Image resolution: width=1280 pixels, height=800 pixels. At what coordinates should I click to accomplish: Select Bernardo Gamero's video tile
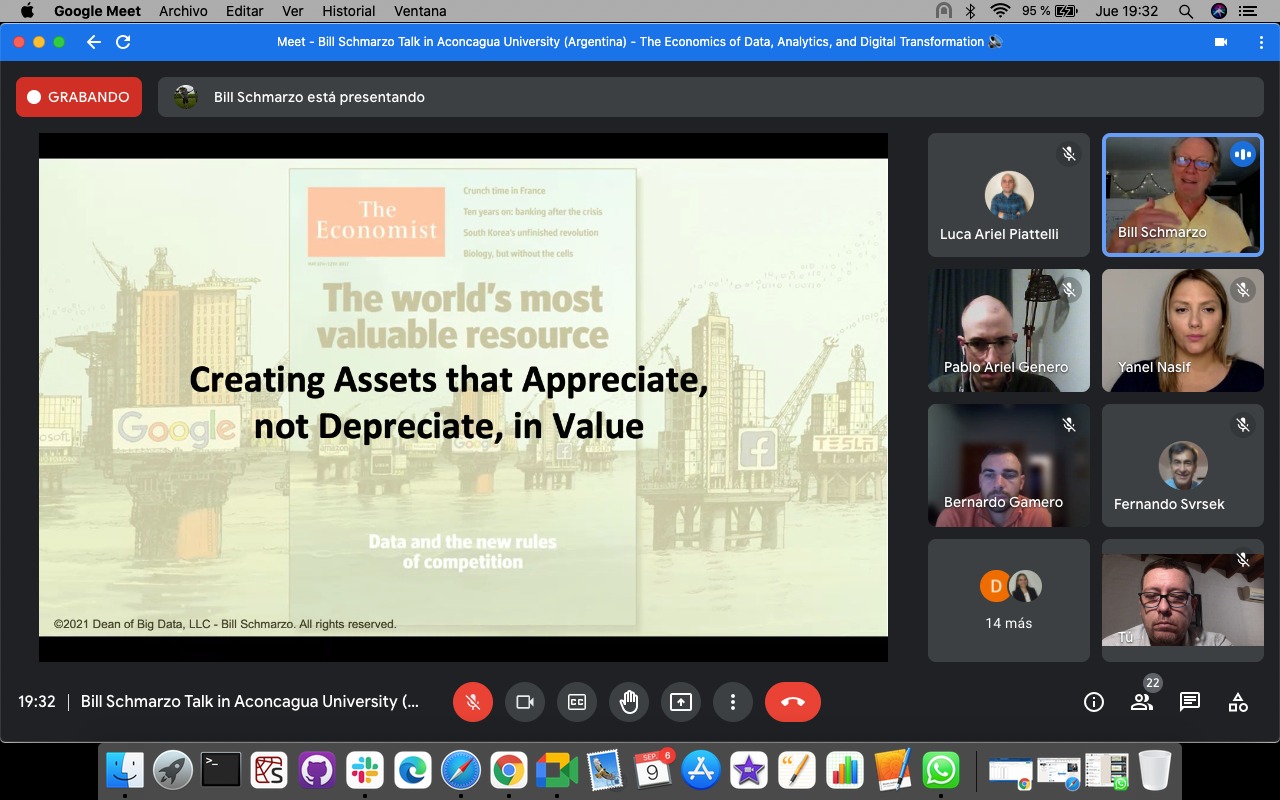coord(1009,465)
